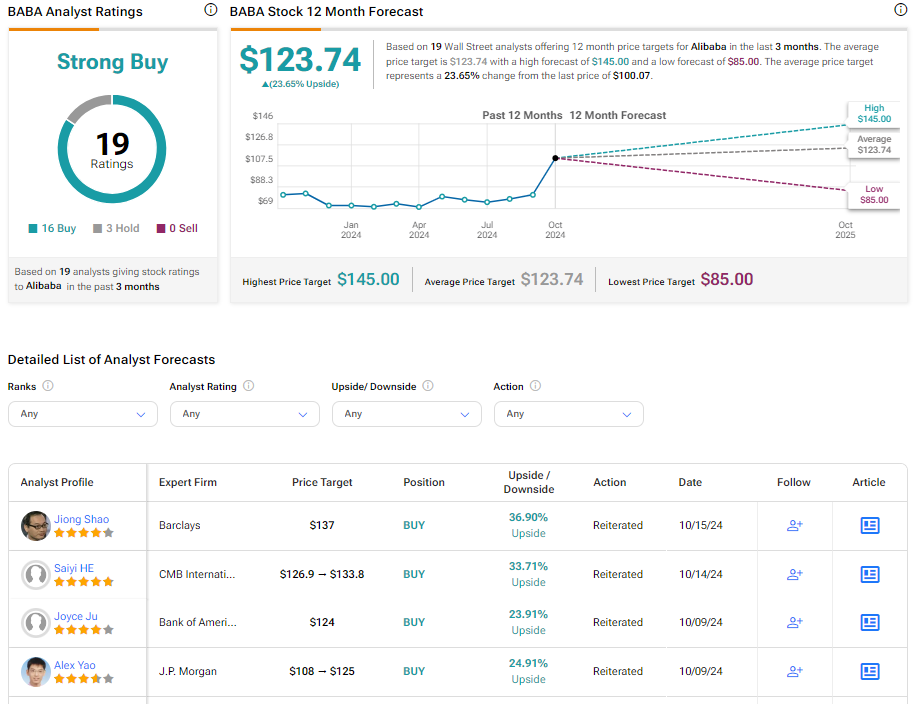This screenshot has width=915, height=704.
Task: Open Joyce Ju analyst profile link
Action: 76,616
